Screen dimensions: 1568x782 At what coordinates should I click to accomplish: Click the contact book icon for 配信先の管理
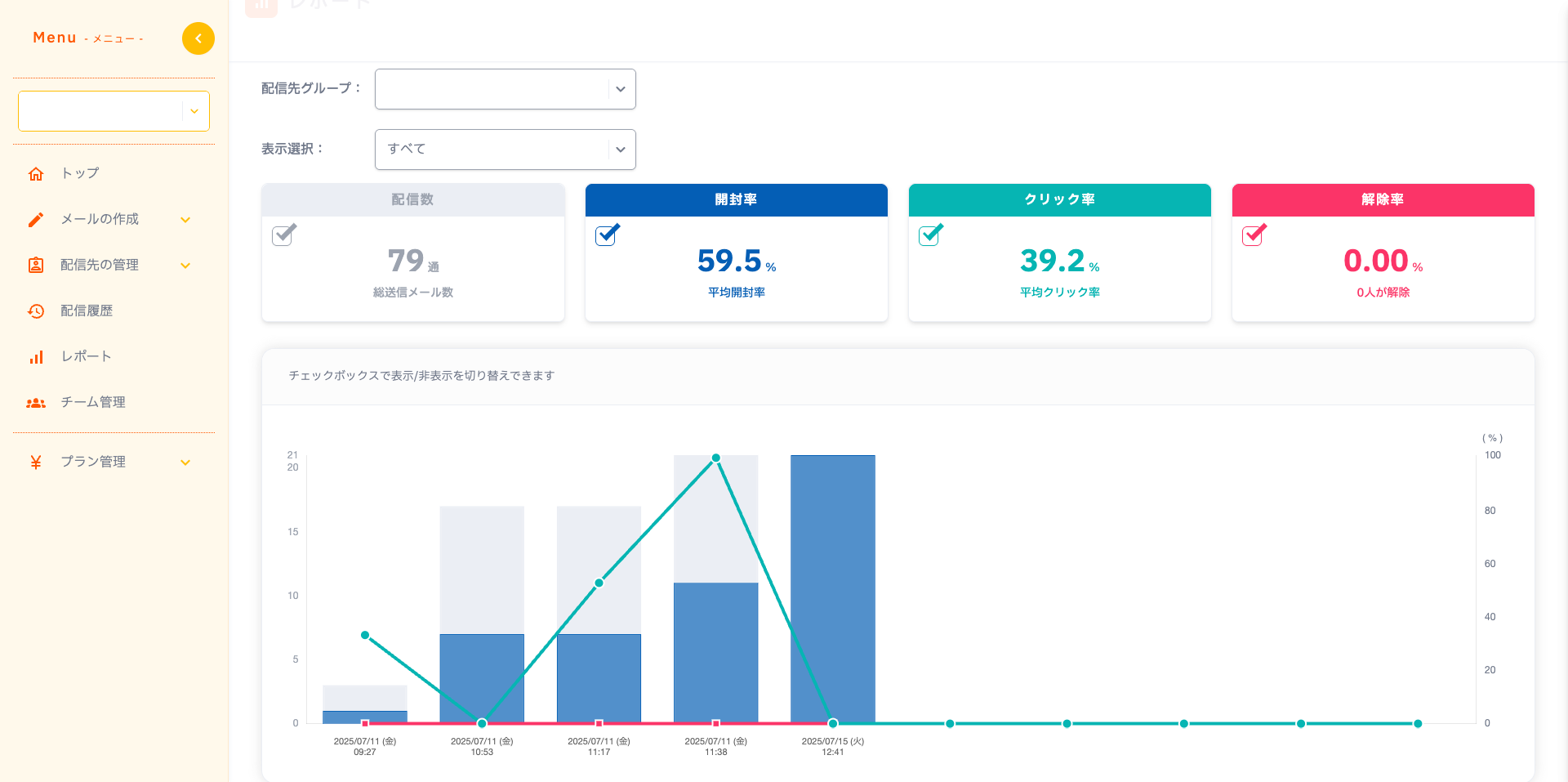(36, 266)
